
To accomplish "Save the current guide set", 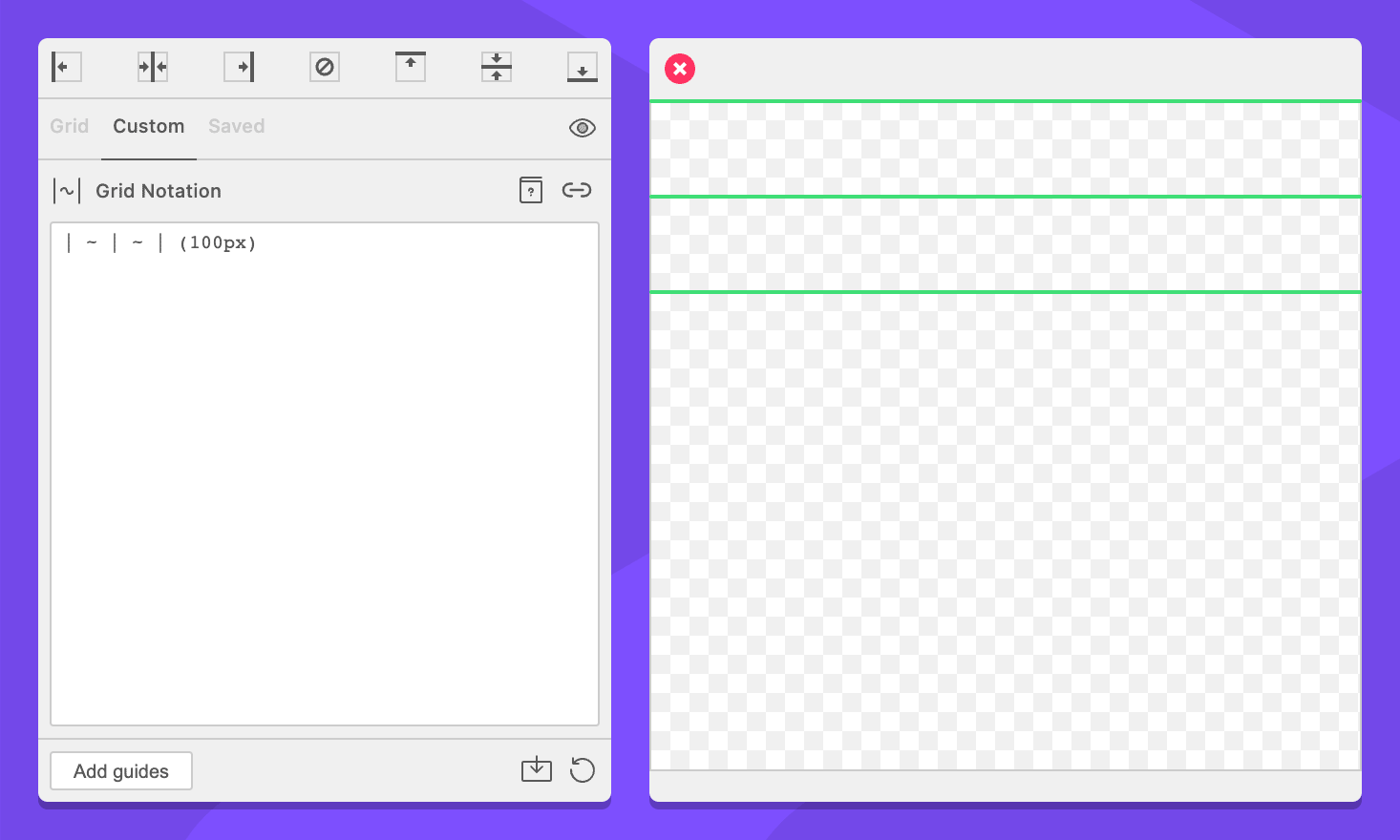I will [x=537, y=769].
